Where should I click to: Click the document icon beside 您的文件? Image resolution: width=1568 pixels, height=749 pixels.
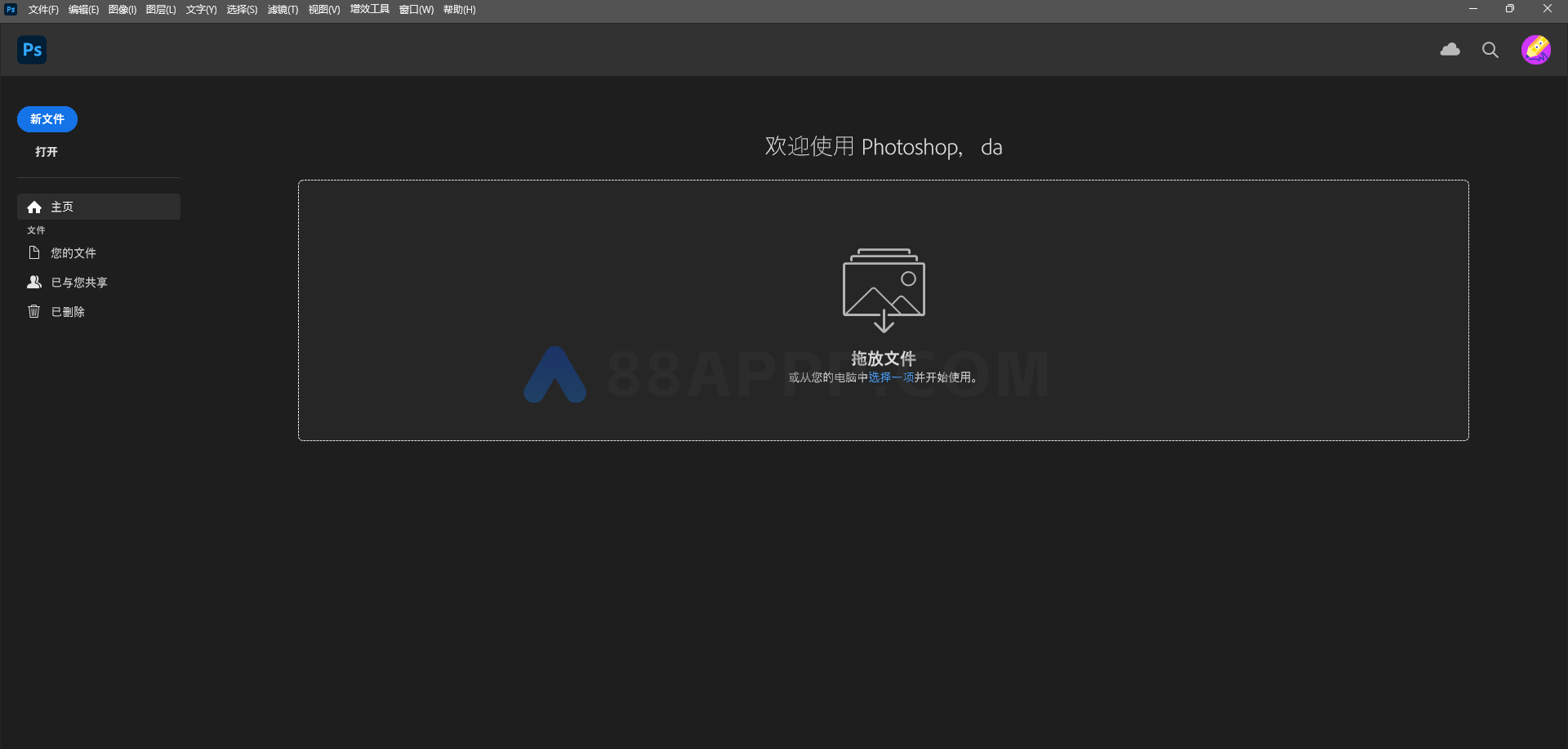(34, 253)
